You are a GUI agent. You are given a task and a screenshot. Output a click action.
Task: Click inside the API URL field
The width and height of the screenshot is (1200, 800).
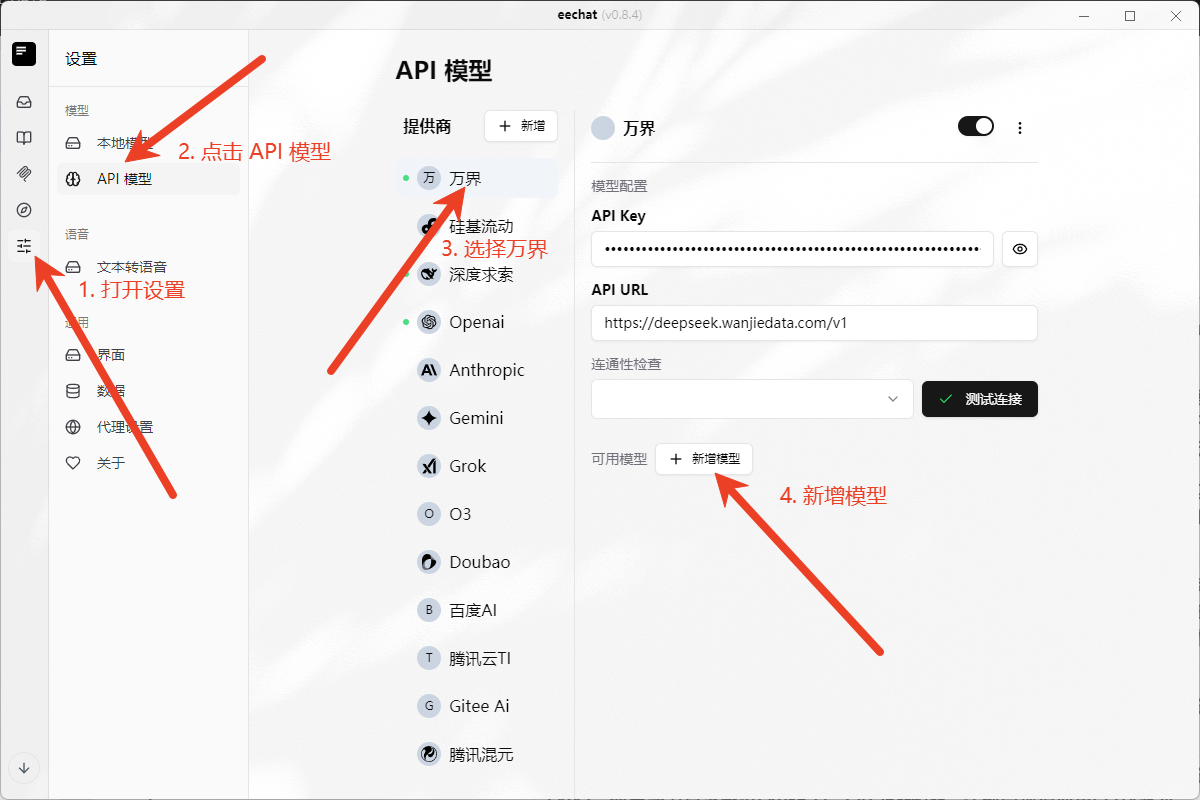point(814,323)
